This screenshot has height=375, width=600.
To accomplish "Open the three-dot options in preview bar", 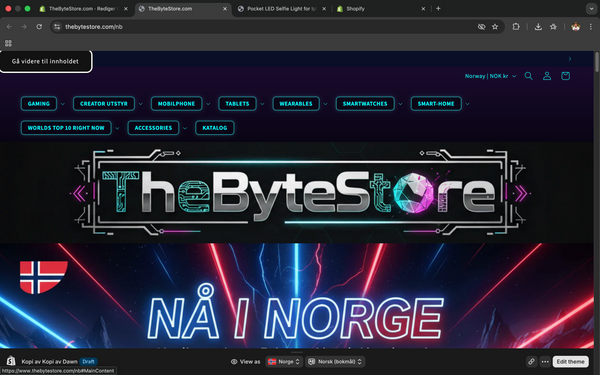I will [545, 361].
